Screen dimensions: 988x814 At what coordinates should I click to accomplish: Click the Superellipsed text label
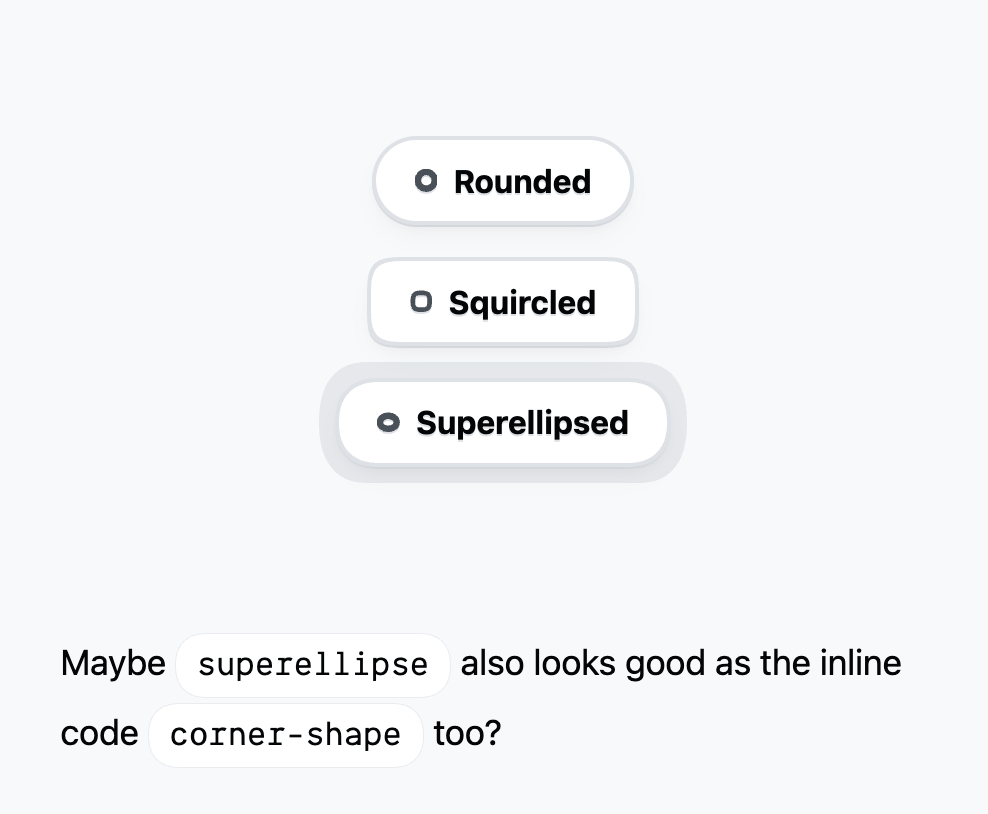tap(522, 423)
